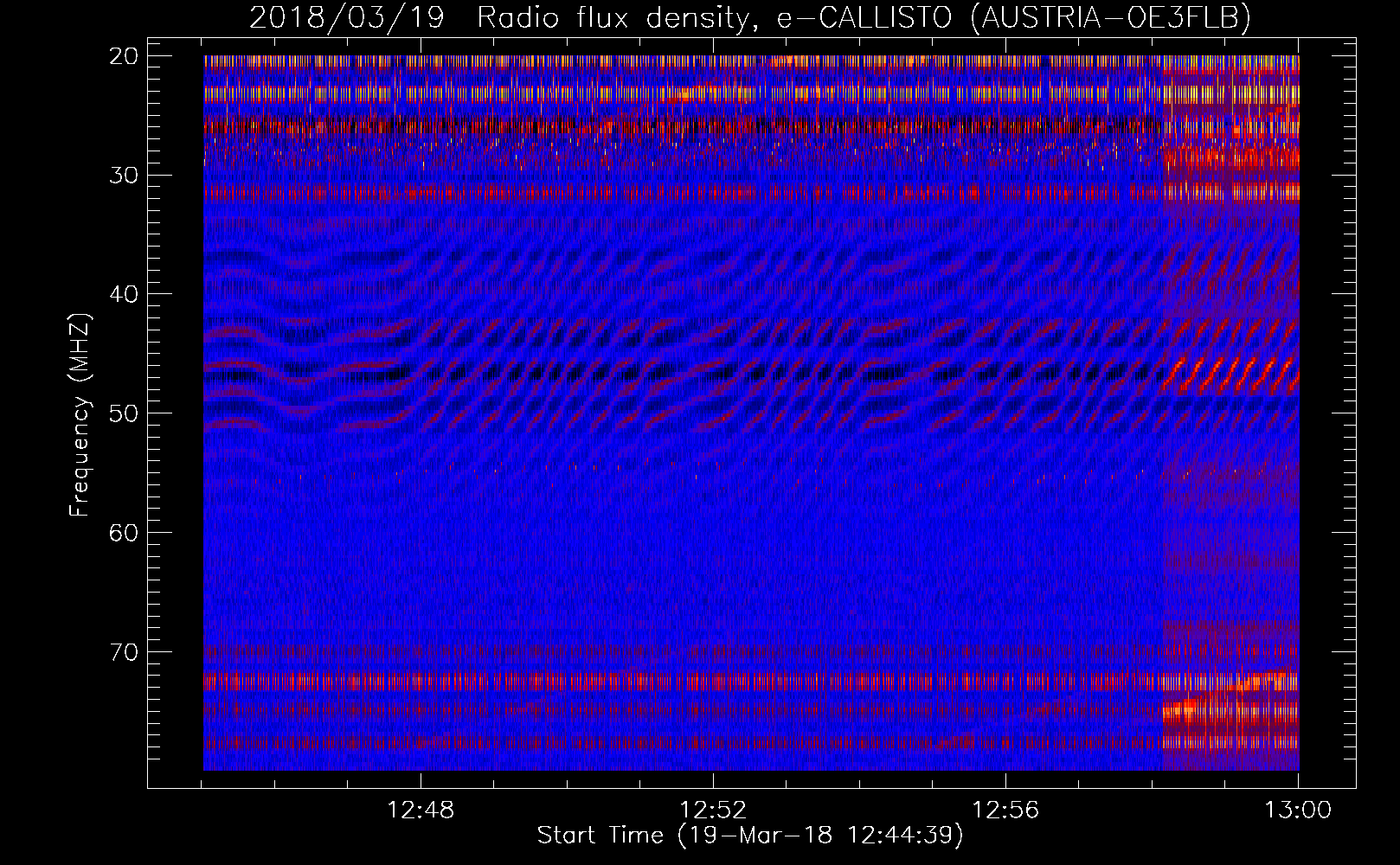Click the 'Start Time (19-Mar-18 12:44:39)' axis label
The width and height of the screenshot is (1400, 865).
[750, 836]
